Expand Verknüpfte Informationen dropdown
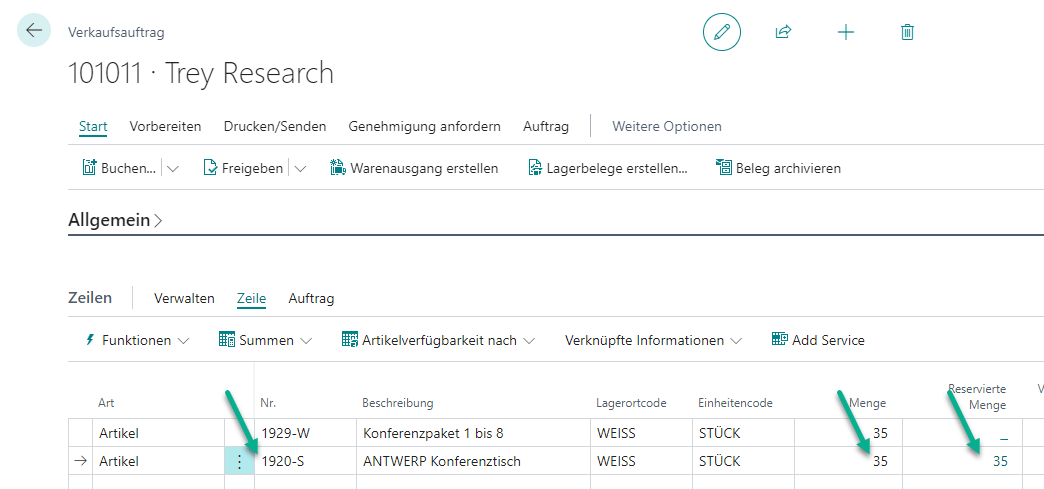Image resolution: width=1044 pixels, height=489 pixels. [653, 340]
